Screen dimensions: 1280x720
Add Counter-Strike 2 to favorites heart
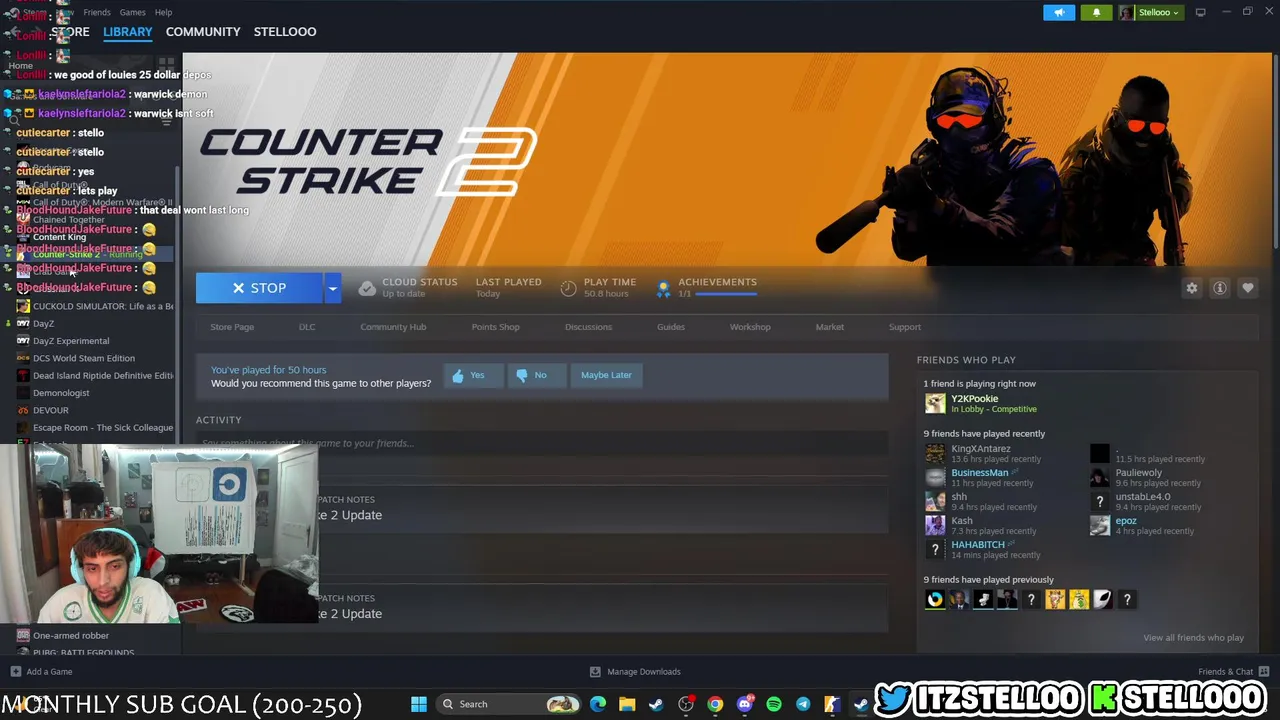click(x=1248, y=288)
